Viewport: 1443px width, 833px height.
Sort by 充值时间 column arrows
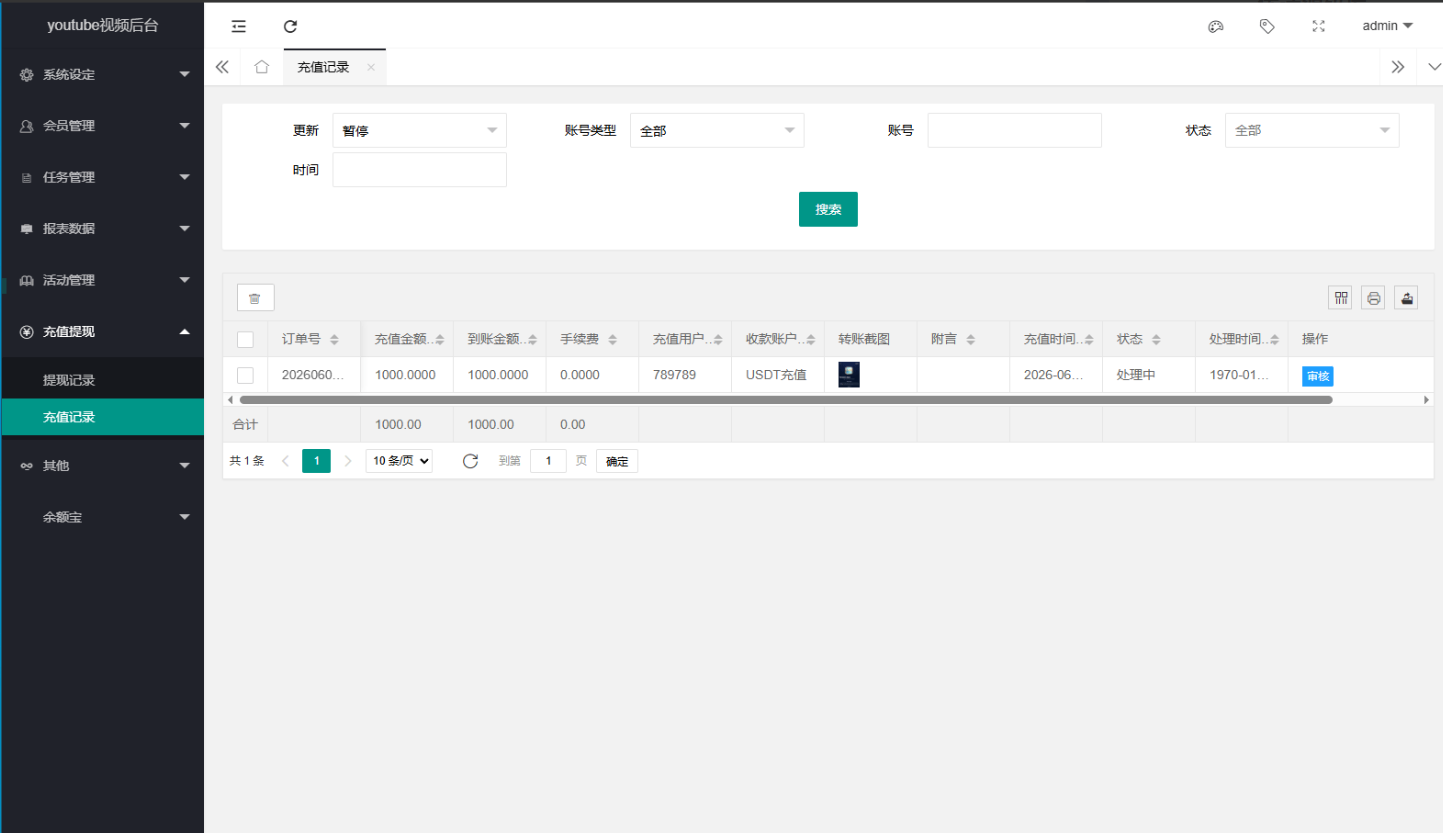click(1089, 340)
